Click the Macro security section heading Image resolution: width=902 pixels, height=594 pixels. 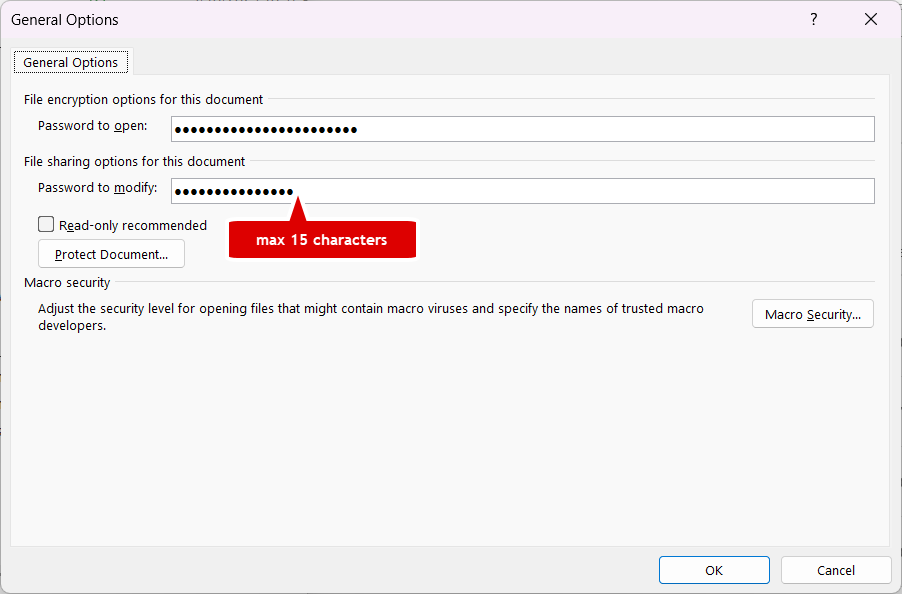(x=67, y=283)
